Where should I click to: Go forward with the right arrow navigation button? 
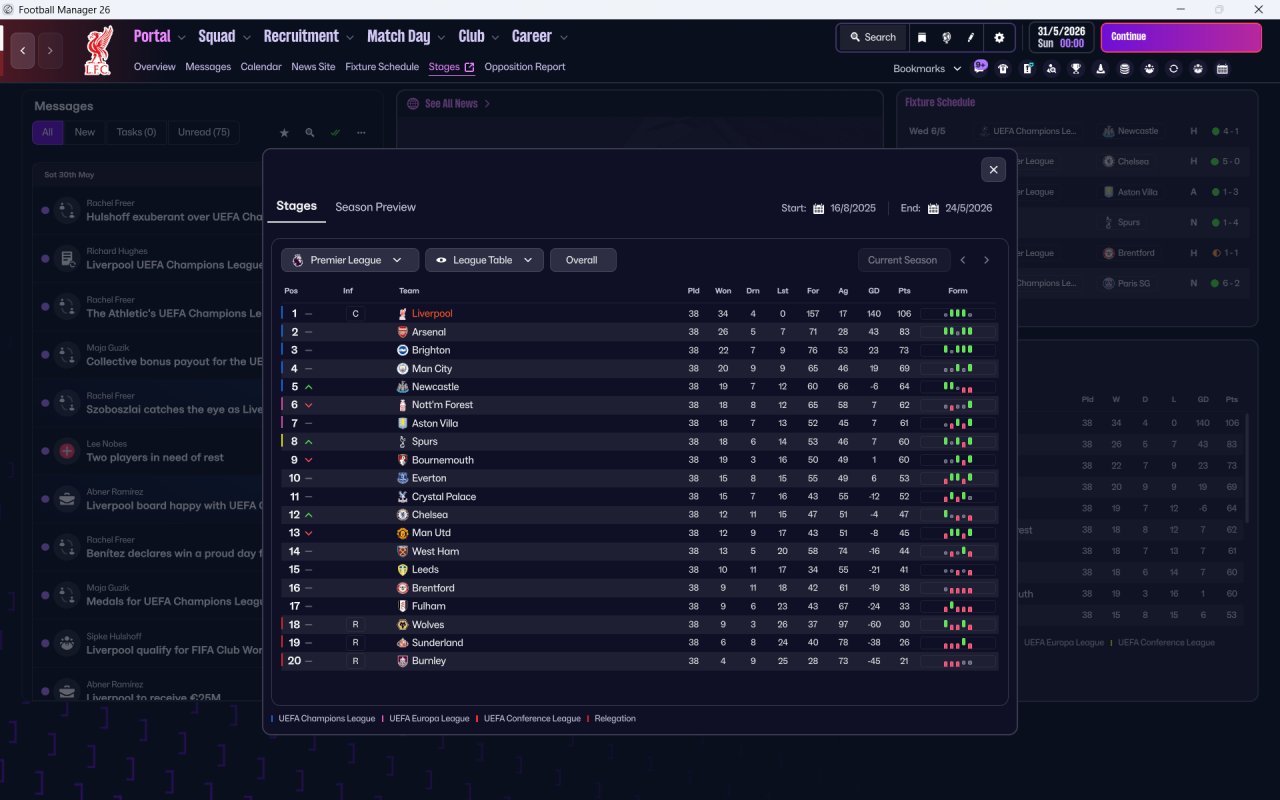[x=50, y=50]
